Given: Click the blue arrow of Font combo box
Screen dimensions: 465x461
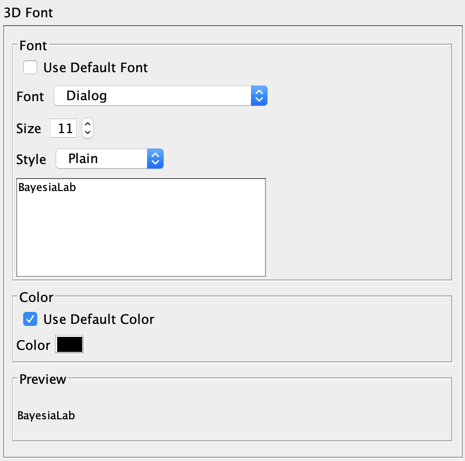Looking at the screenshot, I should [259, 96].
